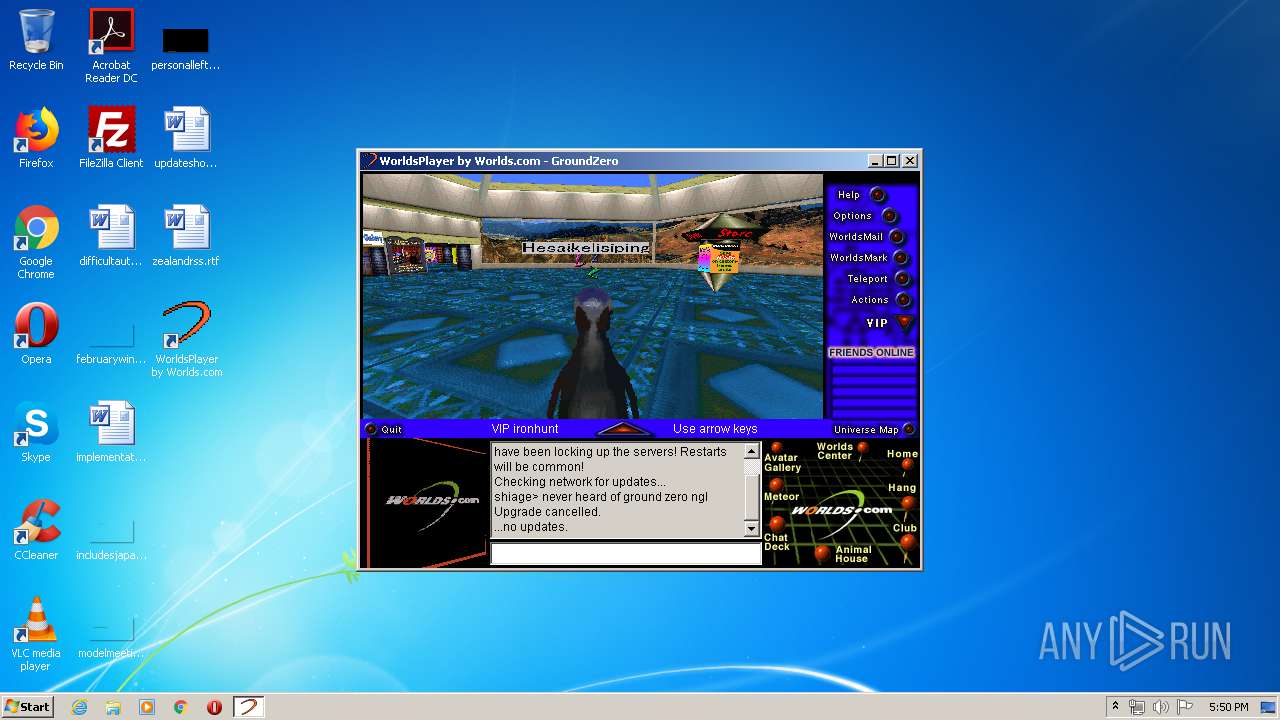The width and height of the screenshot is (1280, 720).
Task: Click the 5:50 PM taskbar clock
Action: coord(1228,707)
